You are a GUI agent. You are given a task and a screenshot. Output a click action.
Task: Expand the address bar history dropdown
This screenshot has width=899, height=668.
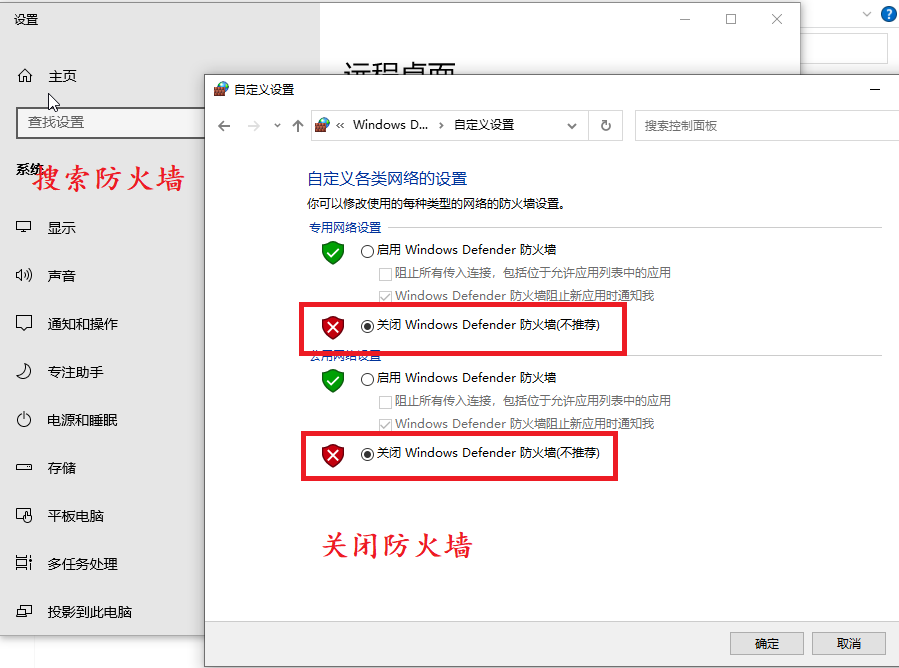[x=572, y=126]
